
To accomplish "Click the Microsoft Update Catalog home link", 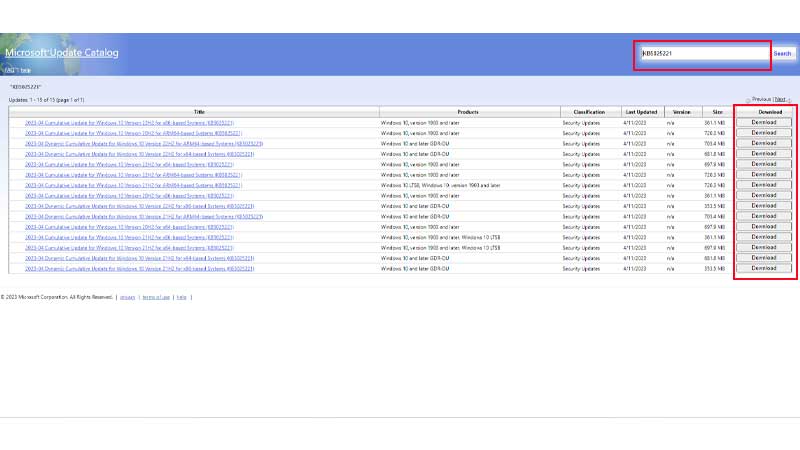I will 62,53.
